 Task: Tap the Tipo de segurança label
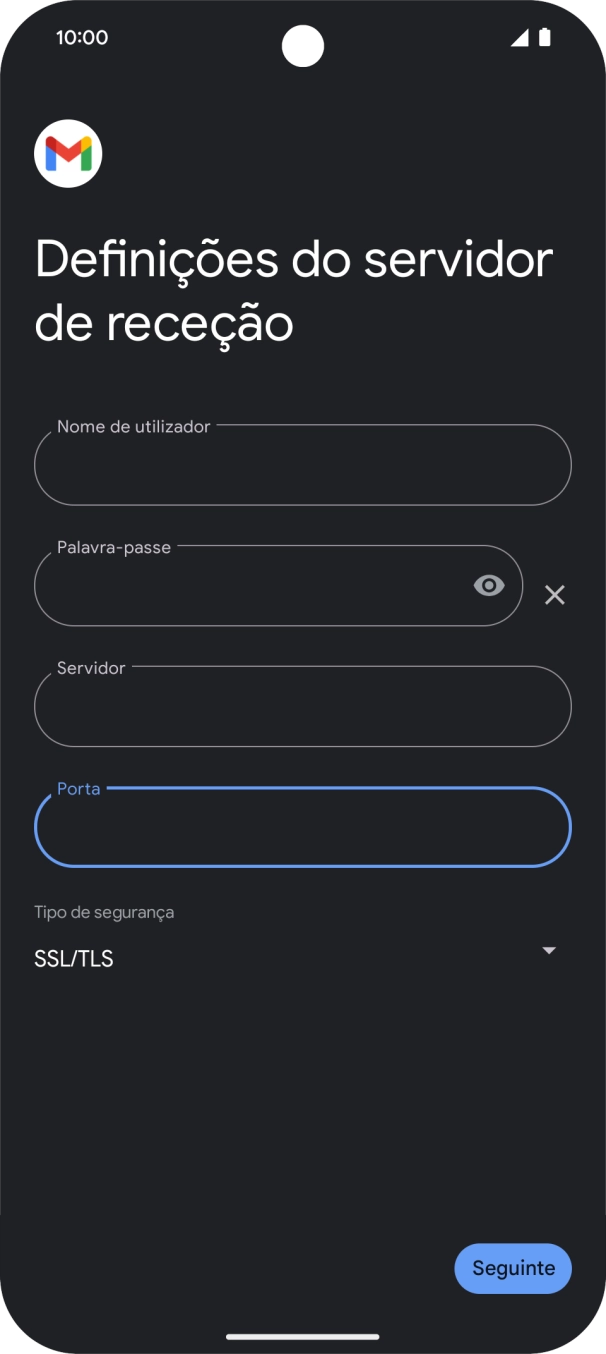pos(104,912)
